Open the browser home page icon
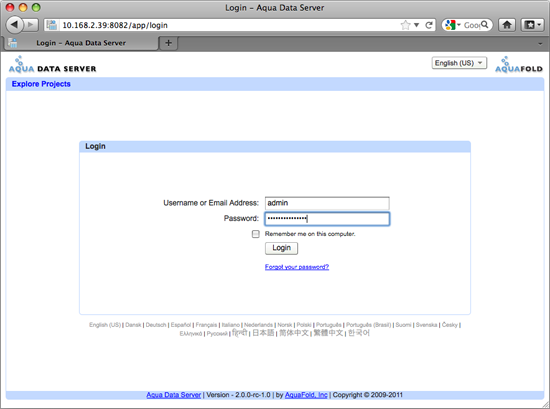Viewport: 550px width, 409px height. pyautogui.click(x=507, y=25)
